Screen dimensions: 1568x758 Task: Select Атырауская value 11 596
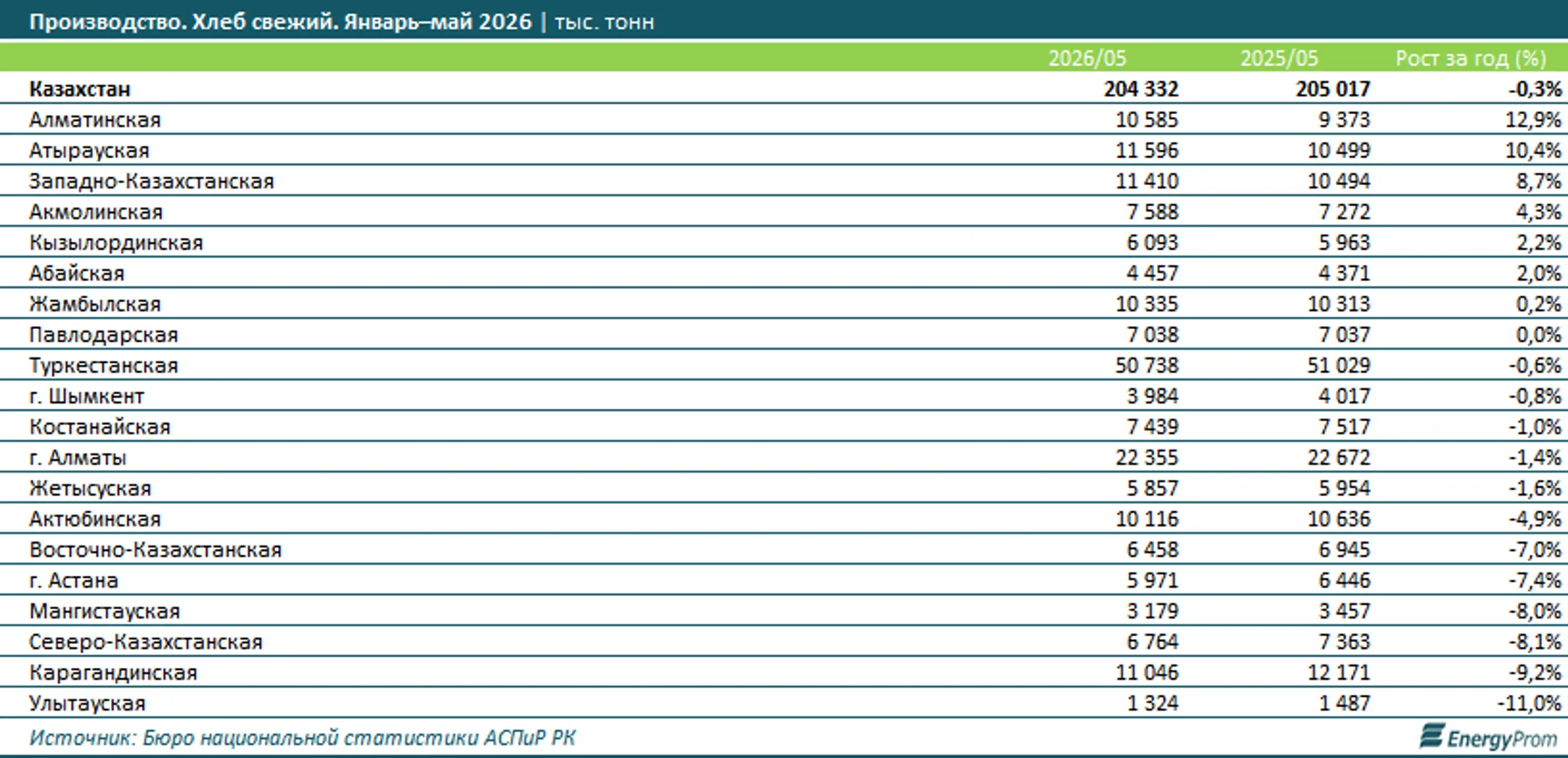[x=1147, y=150]
